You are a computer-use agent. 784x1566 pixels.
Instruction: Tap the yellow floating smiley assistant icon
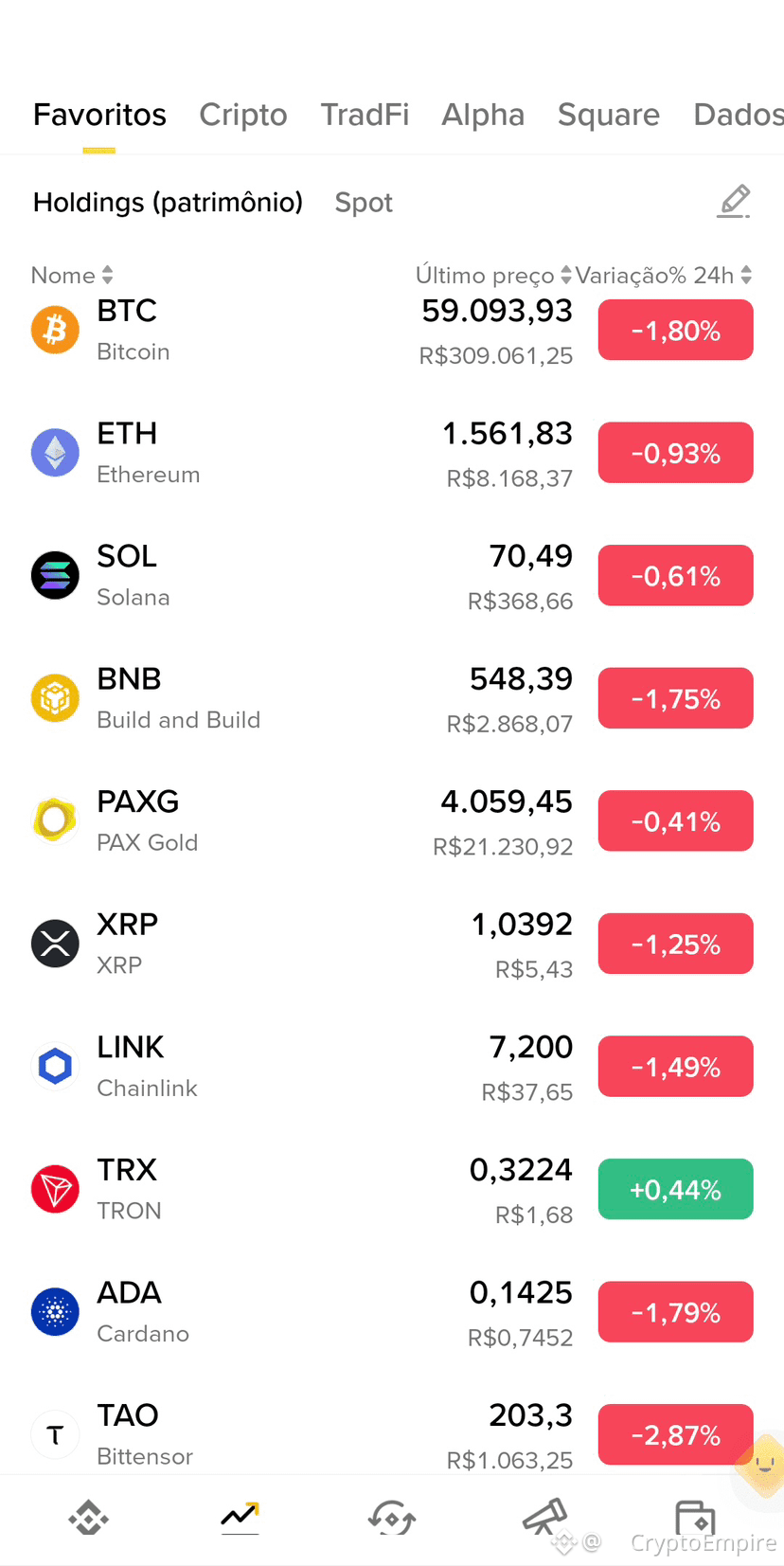[x=763, y=1466]
